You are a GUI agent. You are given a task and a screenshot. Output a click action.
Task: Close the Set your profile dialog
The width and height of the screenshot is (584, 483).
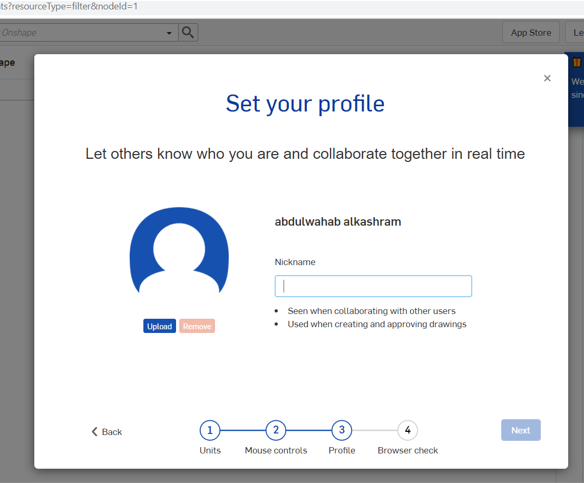pos(547,78)
